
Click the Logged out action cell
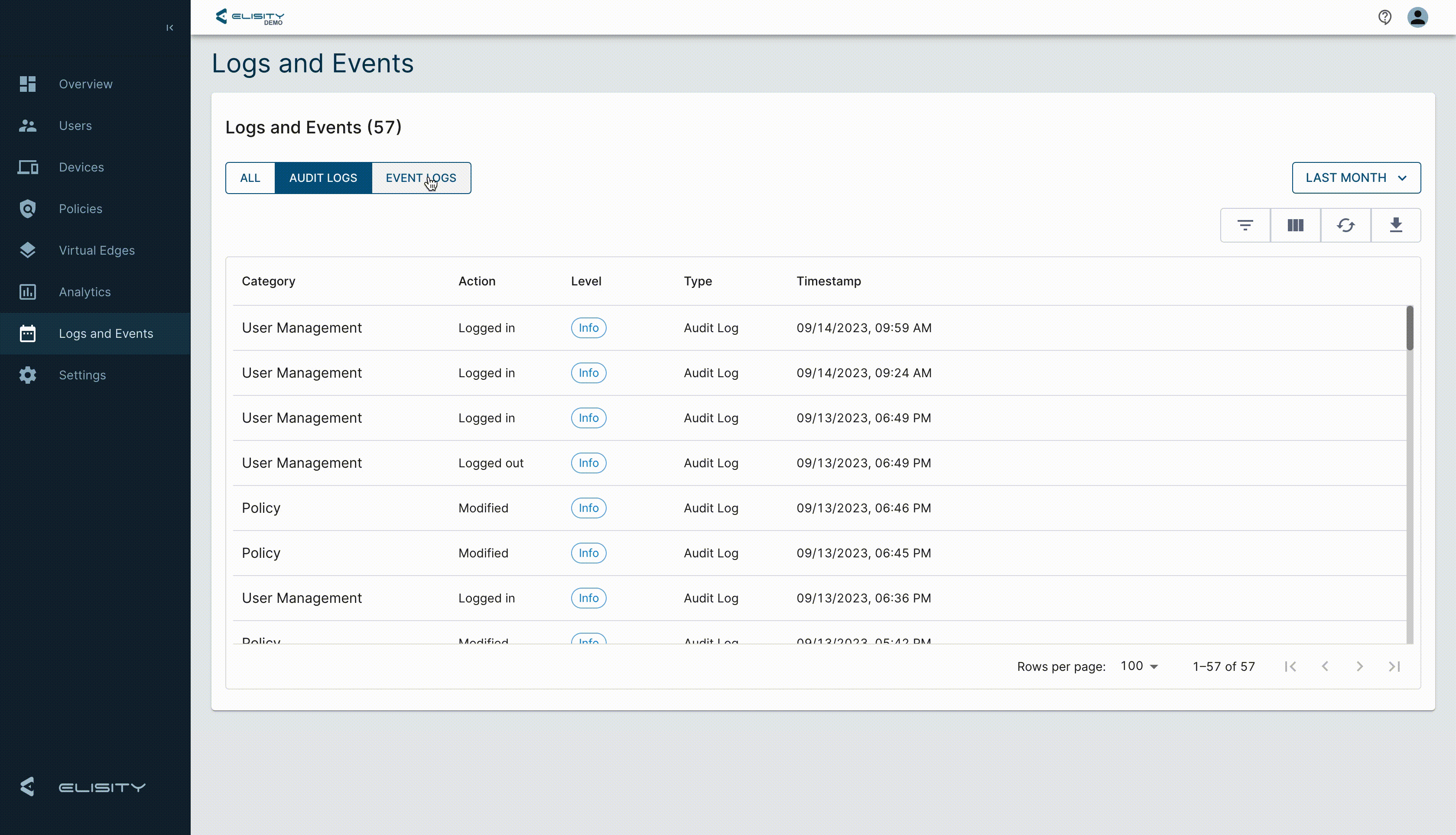click(491, 463)
